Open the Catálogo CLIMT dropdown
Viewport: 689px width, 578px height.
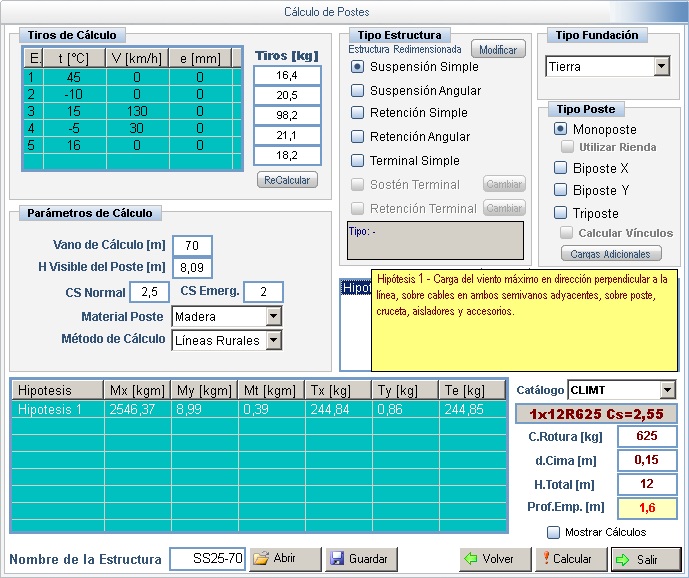667,390
